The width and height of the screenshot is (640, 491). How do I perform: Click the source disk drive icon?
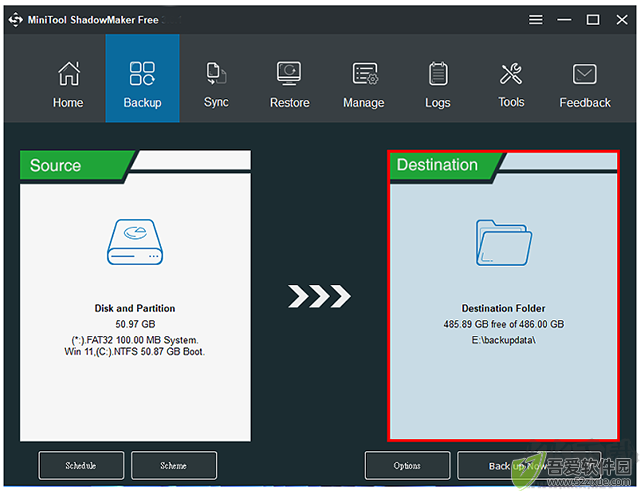pos(135,242)
